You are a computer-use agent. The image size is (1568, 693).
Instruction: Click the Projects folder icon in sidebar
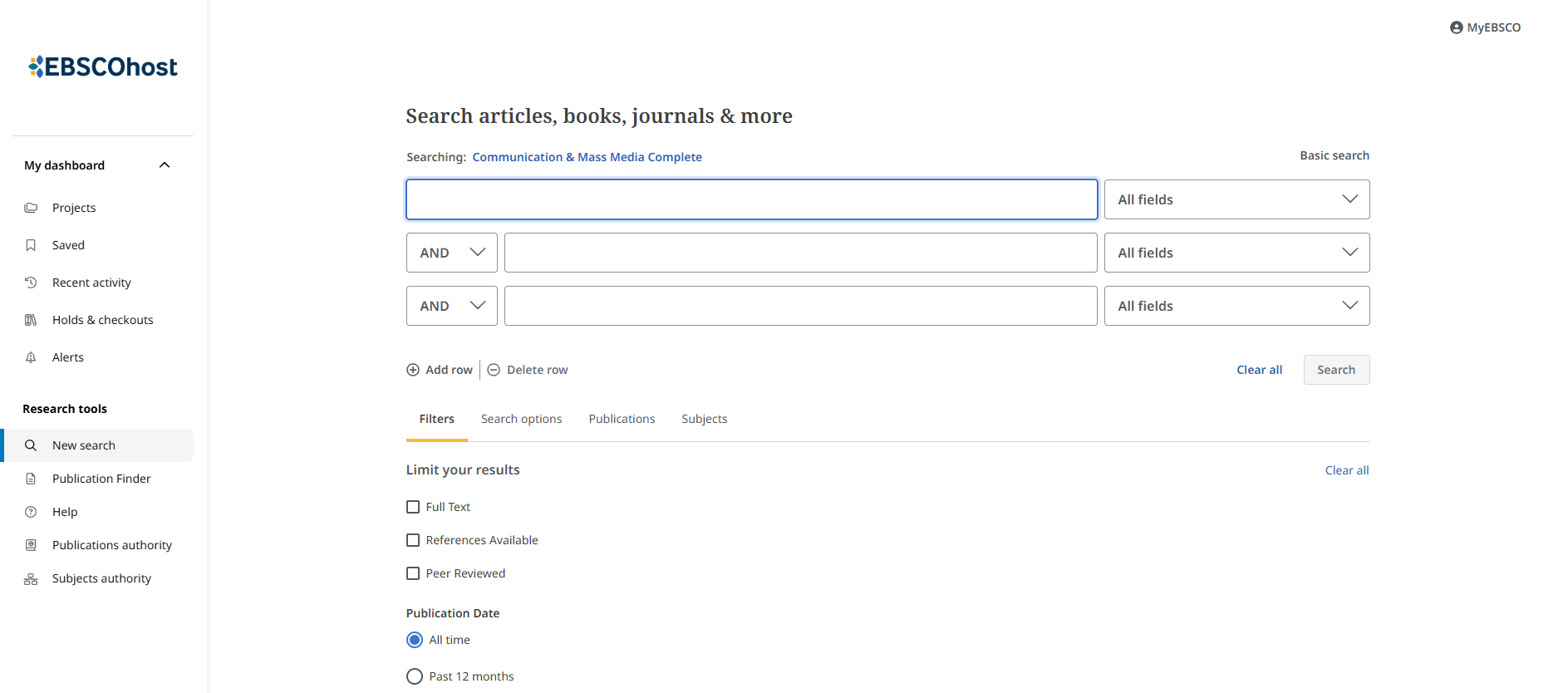(31, 208)
